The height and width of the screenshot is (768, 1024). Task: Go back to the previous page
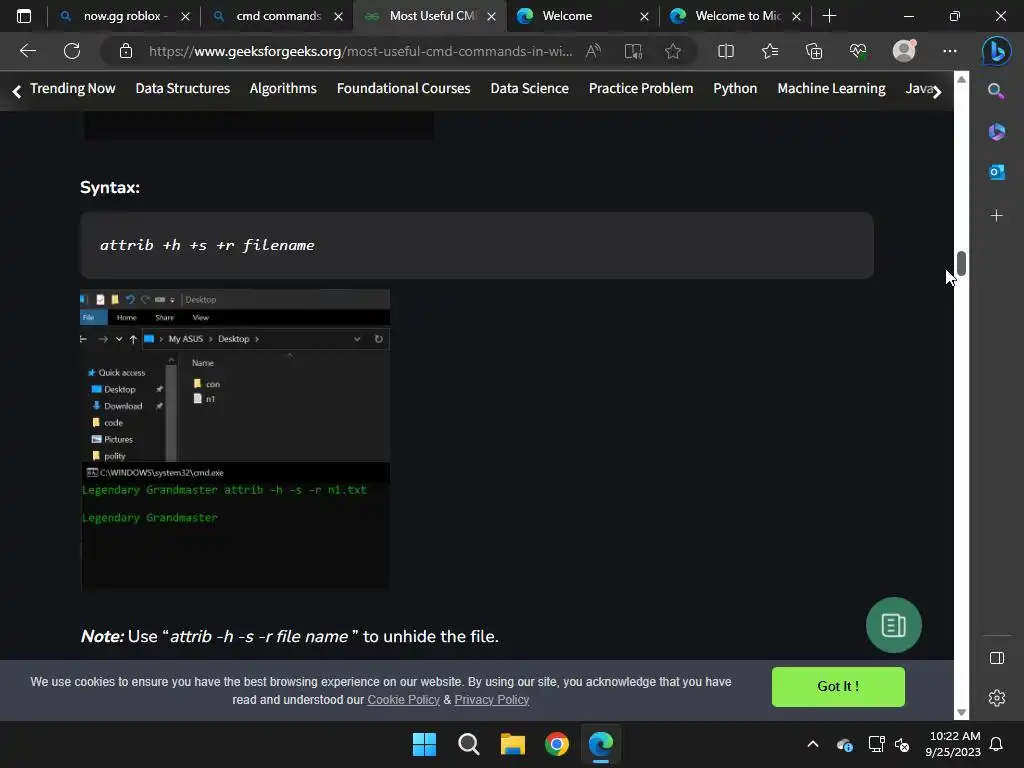[27, 51]
